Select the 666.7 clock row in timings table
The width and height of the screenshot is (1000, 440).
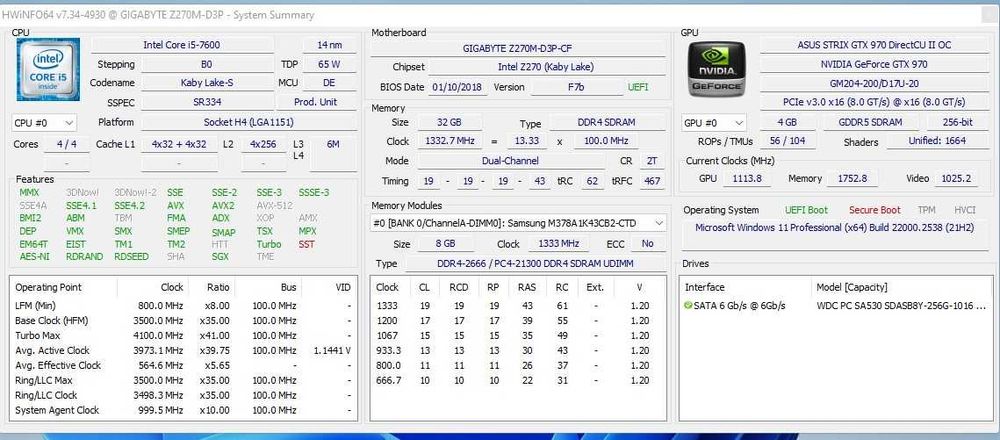tap(518, 380)
